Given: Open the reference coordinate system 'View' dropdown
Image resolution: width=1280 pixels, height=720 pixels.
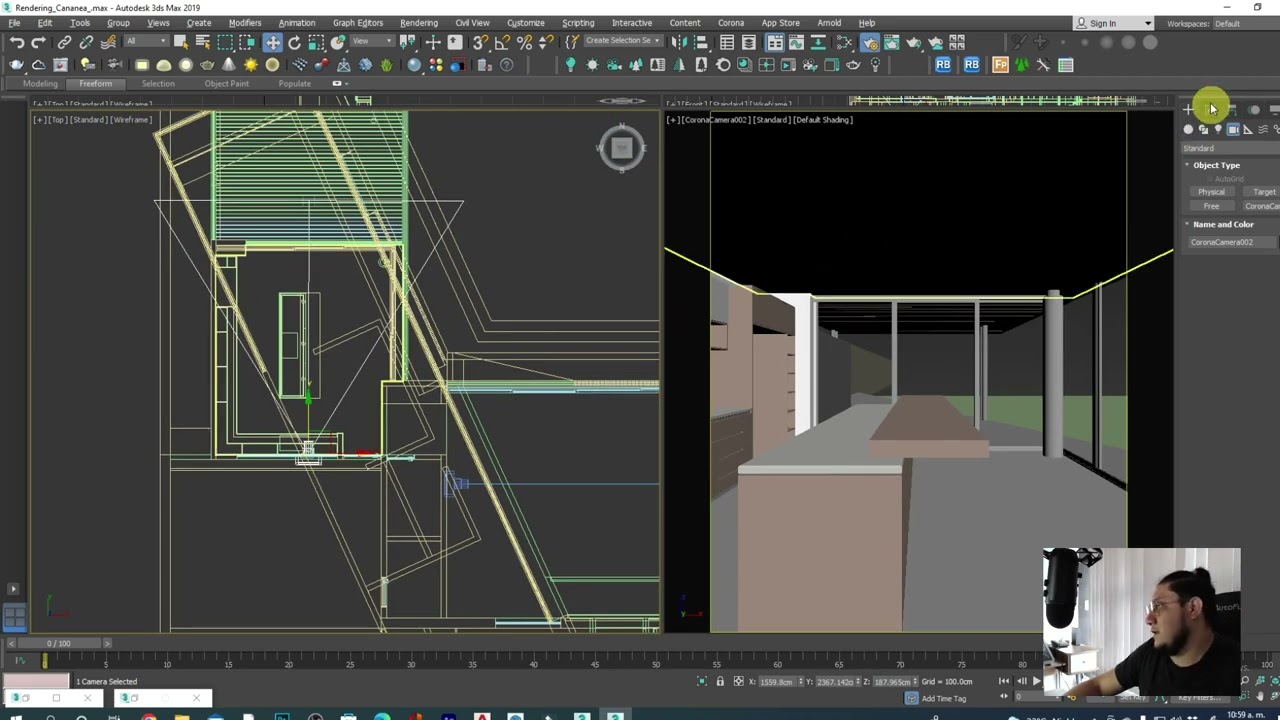Looking at the screenshot, I should click(x=373, y=41).
